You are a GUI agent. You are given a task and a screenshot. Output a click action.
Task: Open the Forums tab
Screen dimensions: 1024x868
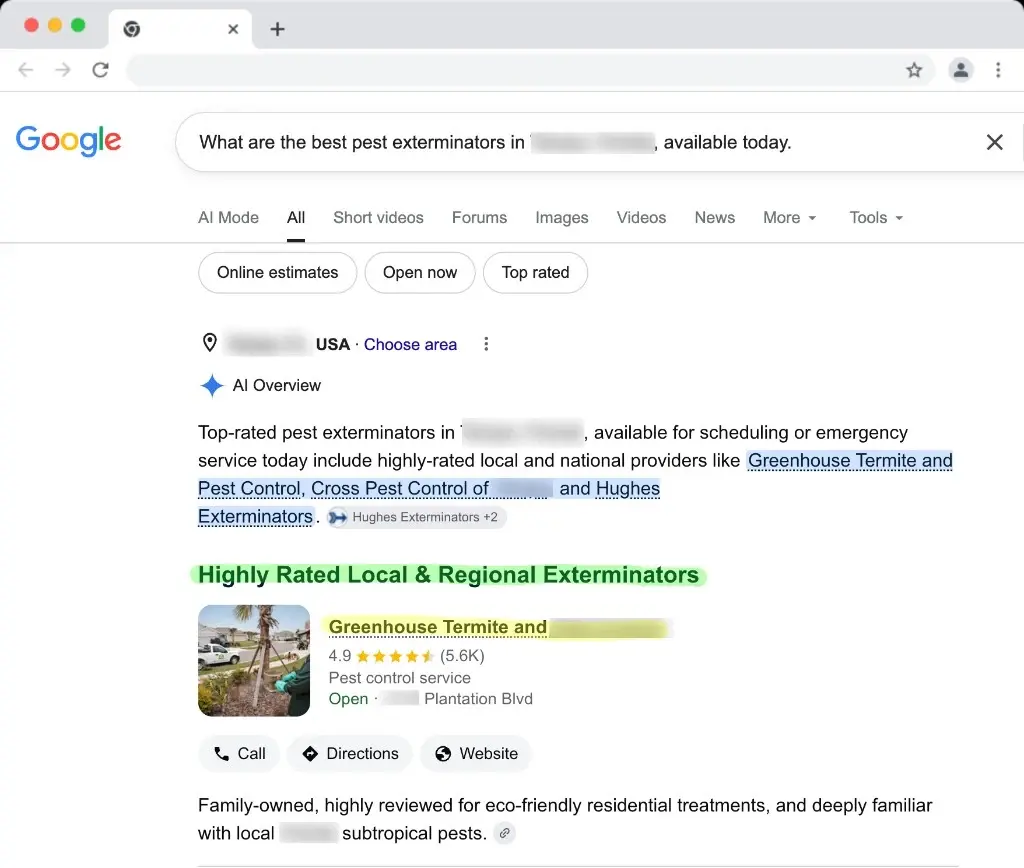coord(479,217)
